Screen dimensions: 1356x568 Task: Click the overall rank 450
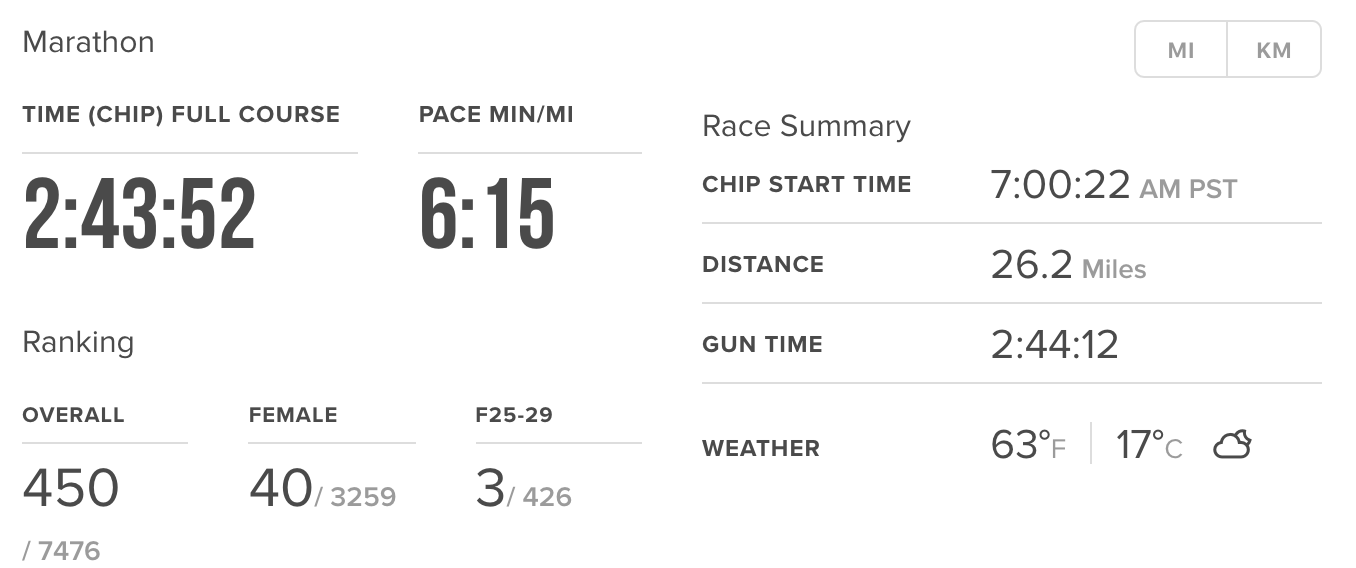[x=71, y=488]
